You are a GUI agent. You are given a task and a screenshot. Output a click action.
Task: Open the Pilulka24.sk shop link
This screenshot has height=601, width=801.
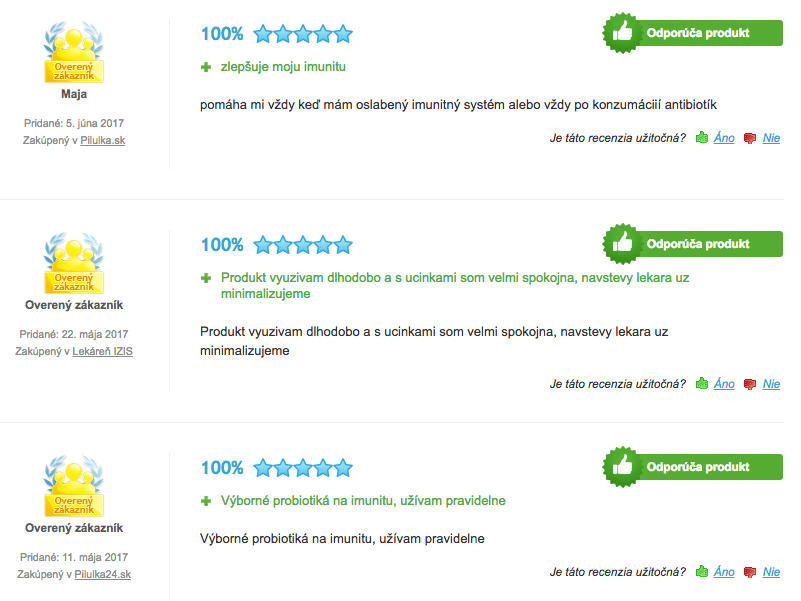(x=103, y=574)
